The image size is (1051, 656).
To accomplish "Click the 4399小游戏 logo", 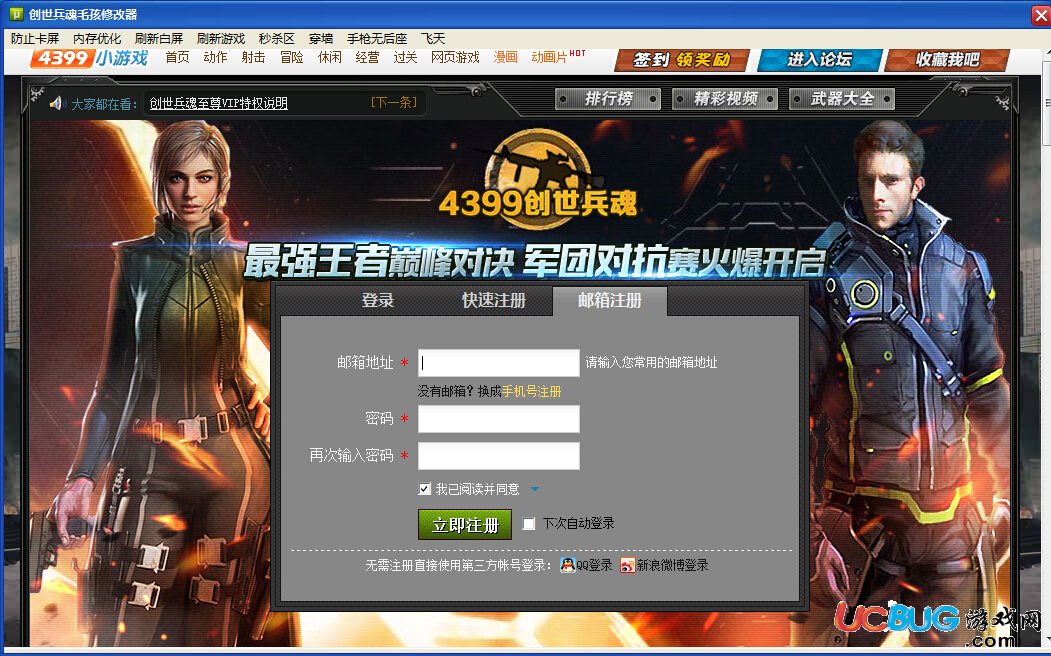I will [89, 58].
